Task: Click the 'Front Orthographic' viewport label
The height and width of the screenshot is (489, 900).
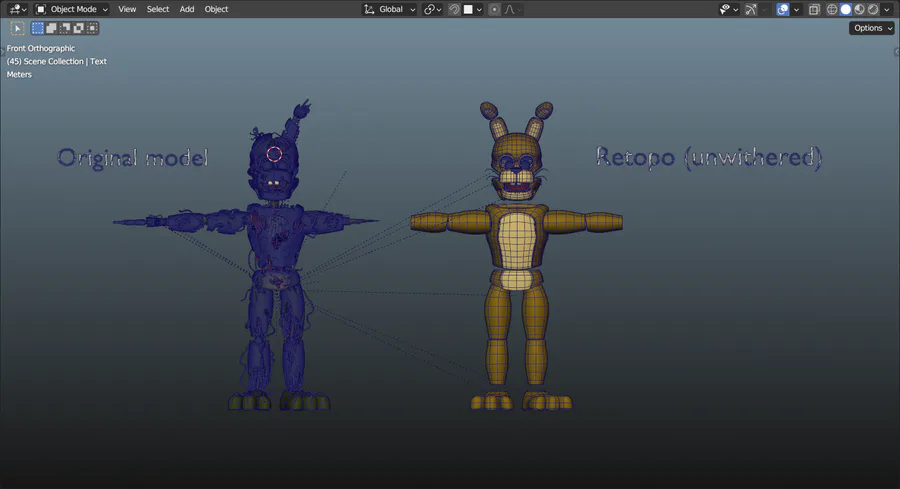Action: click(41, 48)
